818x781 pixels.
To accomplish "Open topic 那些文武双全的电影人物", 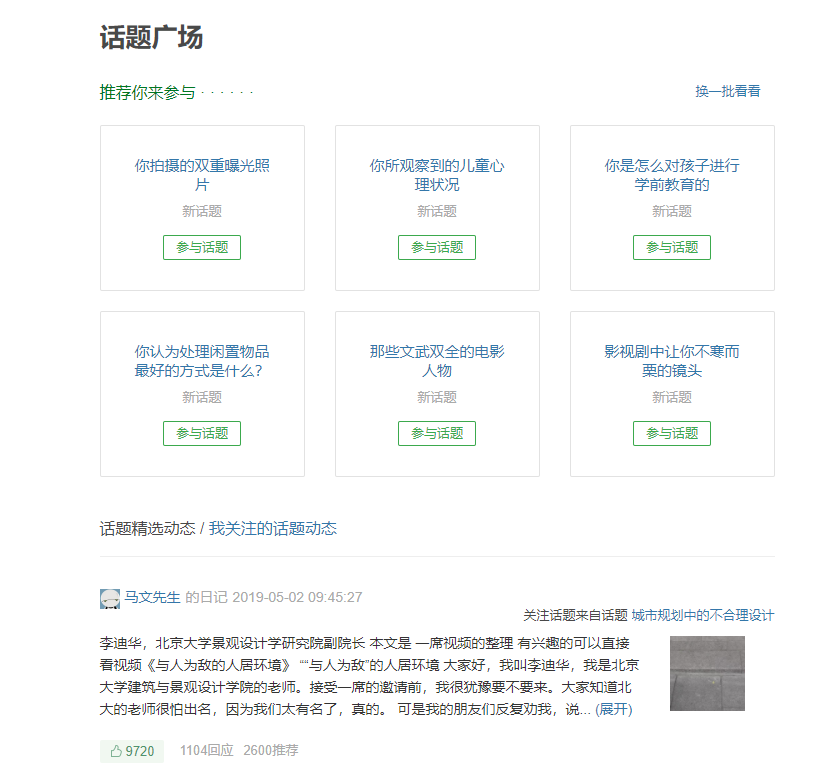I will [x=437, y=361].
